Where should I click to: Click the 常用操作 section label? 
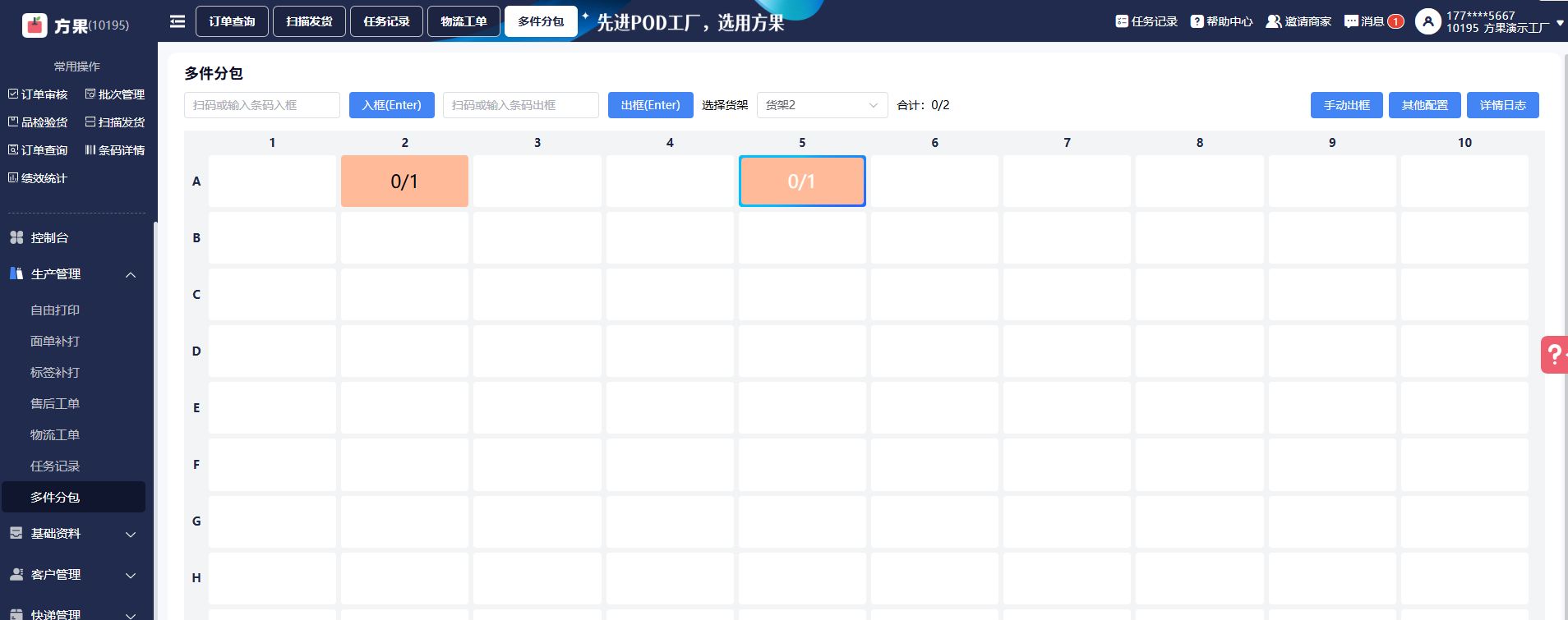point(77,67)
